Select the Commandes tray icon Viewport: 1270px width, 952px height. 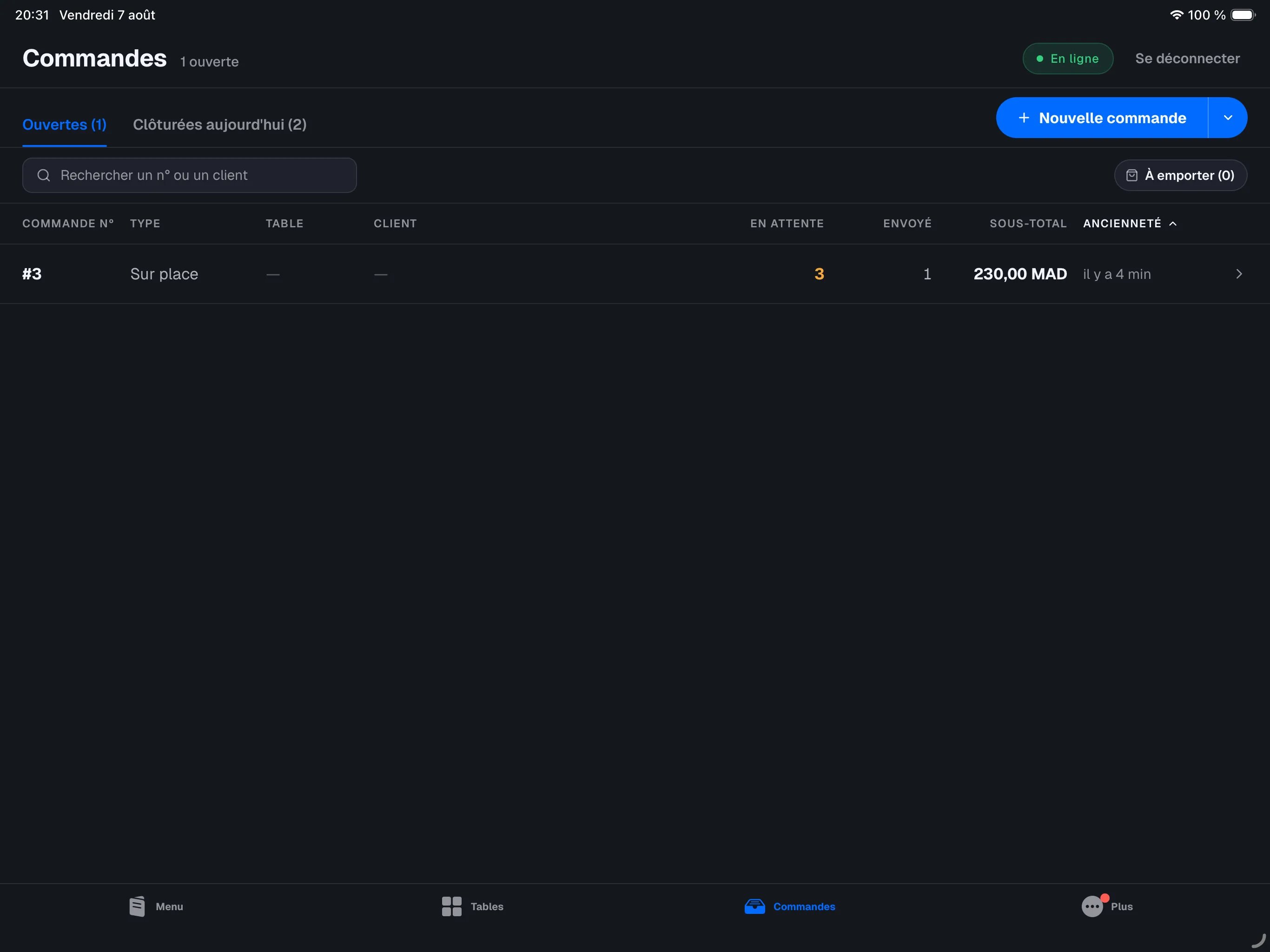pyautogui.click(x=754, y=906)
